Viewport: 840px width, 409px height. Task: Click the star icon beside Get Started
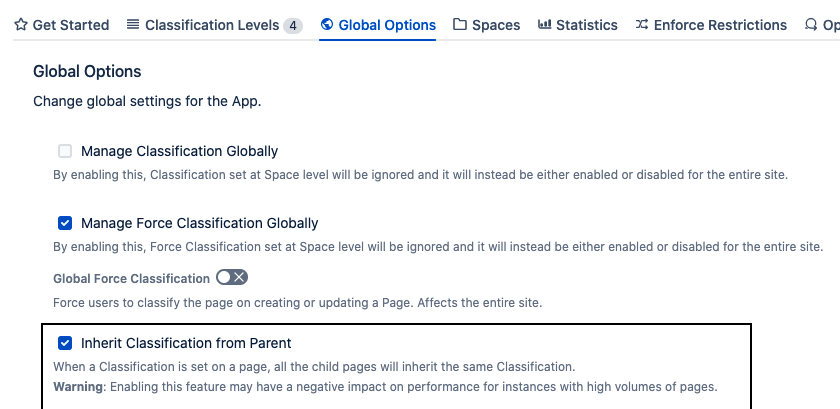point(21,25)
